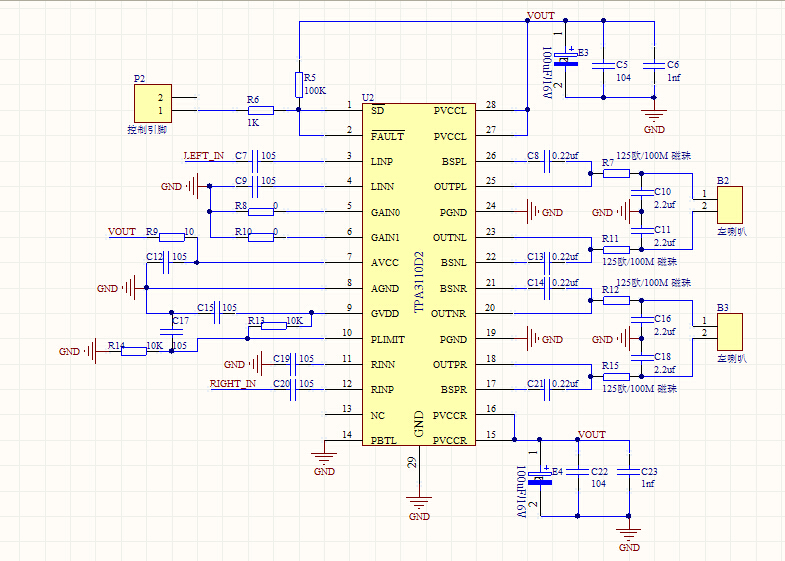Click the AVCC pin name
This screenshot has height=561, width=785.
coord(384,263)
